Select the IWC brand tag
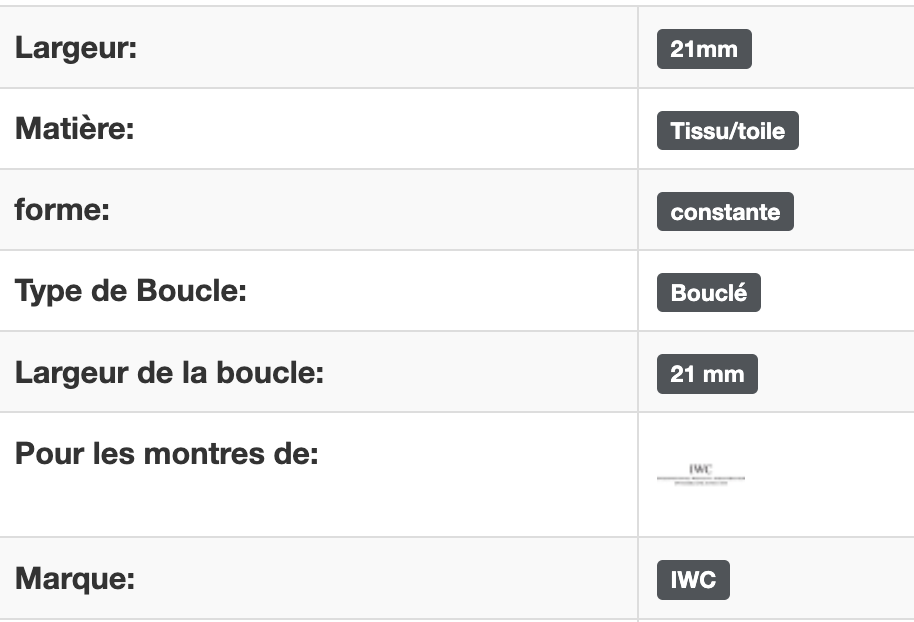This screenshot has height=622, width=914. 693,580
